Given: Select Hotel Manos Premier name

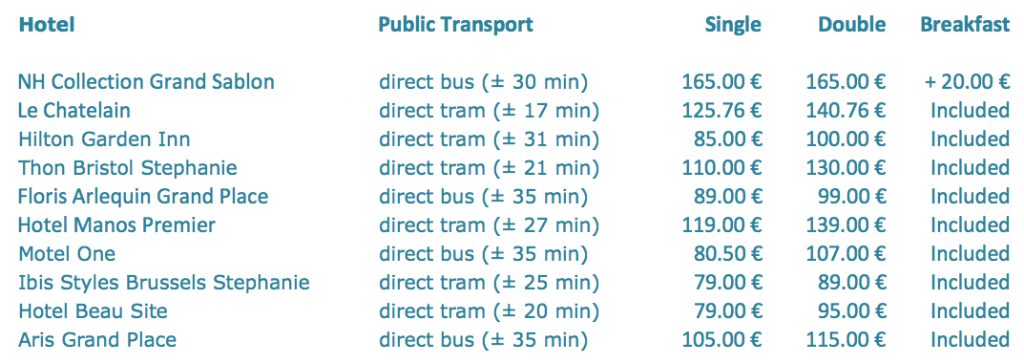Looking at the screenshot, I should pyautogui.click(x=117, y=225).
